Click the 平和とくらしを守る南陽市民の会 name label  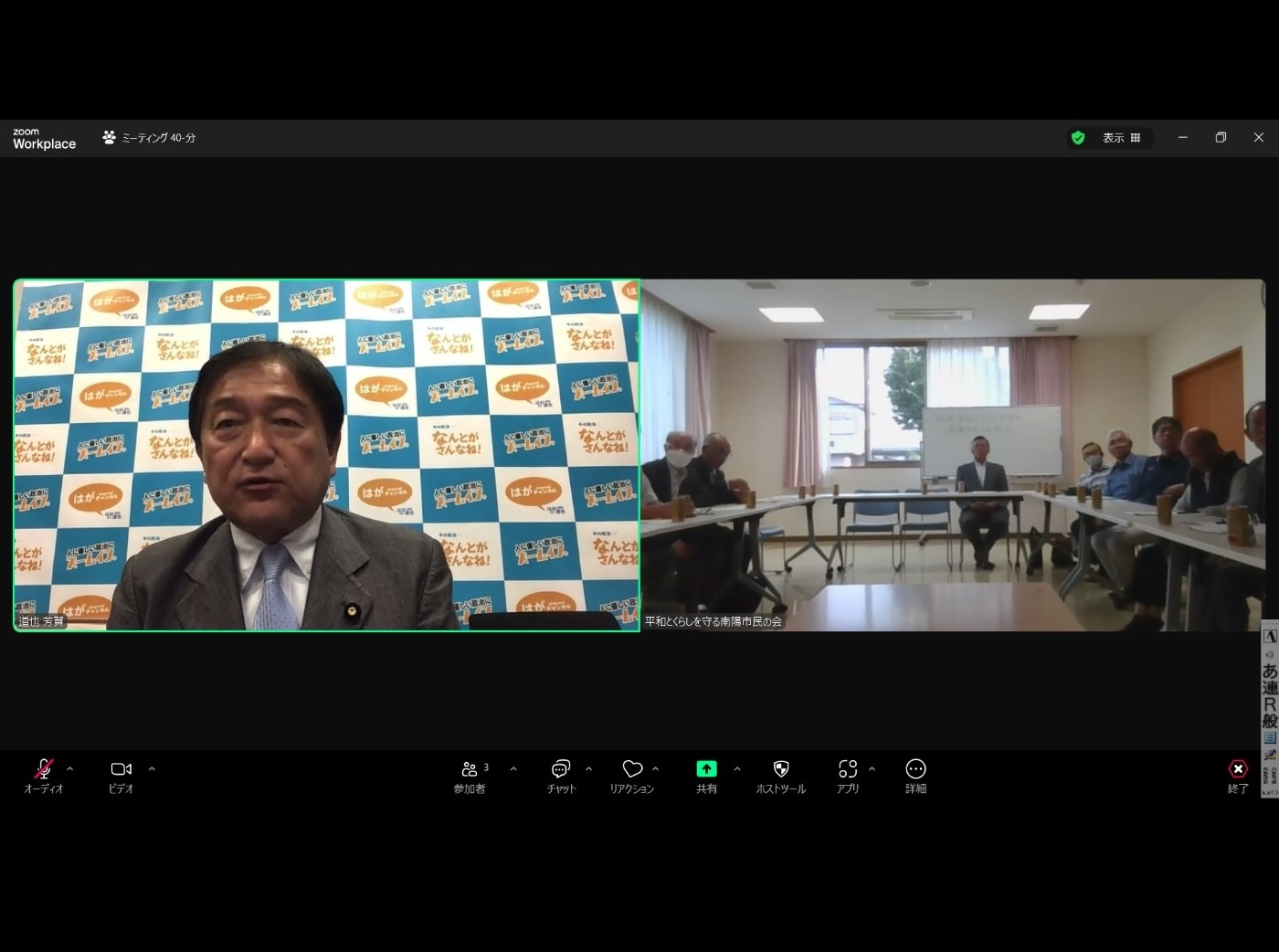[x=713, y=621]
